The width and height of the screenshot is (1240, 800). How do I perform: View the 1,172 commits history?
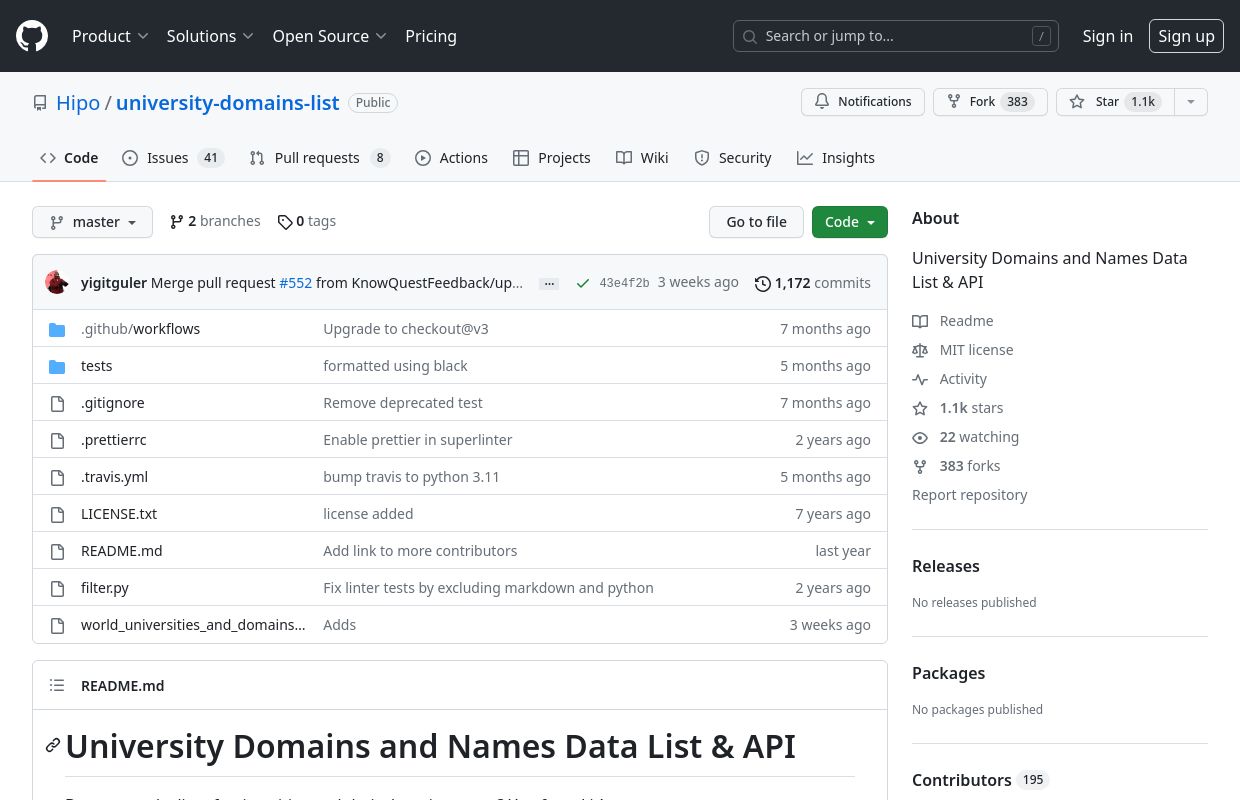point(812,283)
